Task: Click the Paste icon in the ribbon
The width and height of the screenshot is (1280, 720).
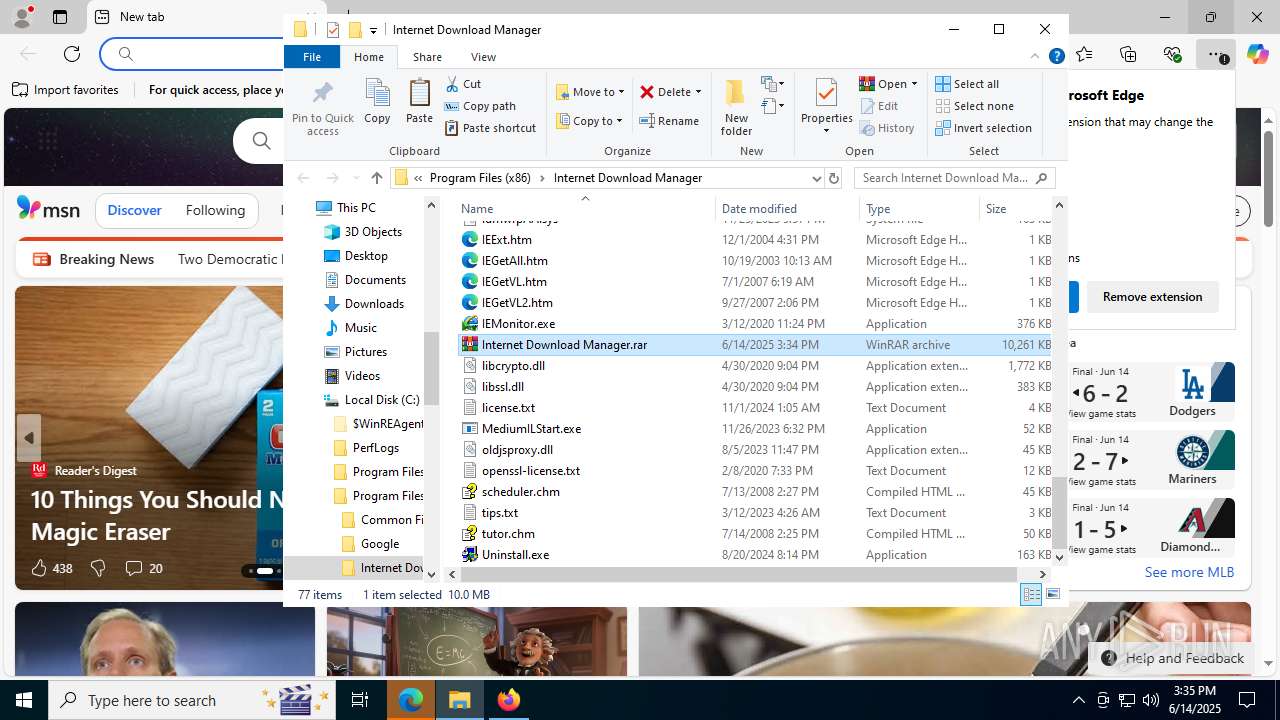Action: point(419,102)
